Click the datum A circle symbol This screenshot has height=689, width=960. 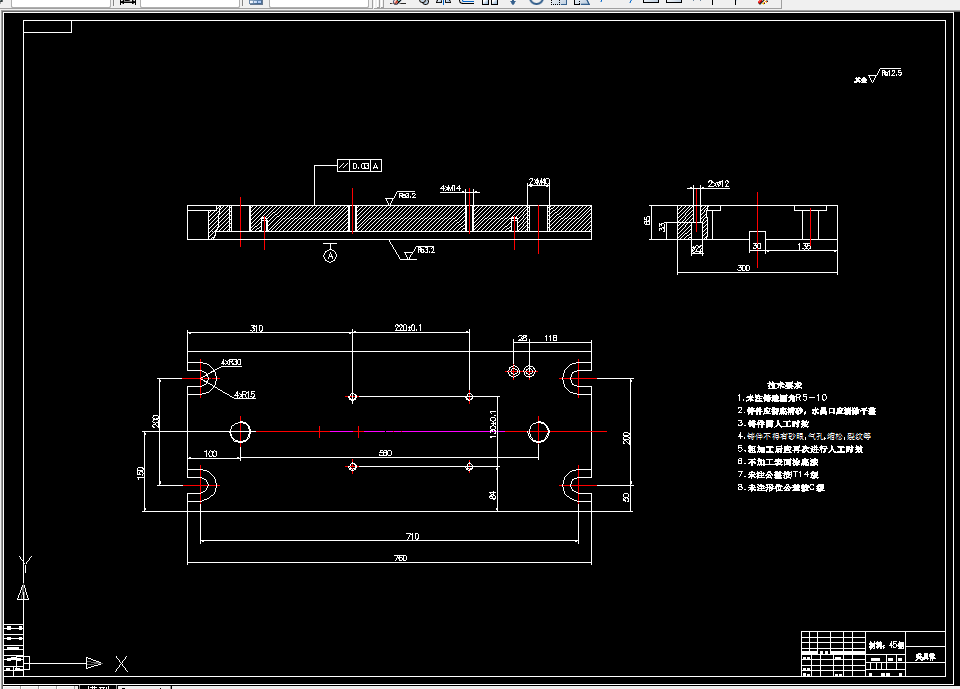[x=330, y=255]
